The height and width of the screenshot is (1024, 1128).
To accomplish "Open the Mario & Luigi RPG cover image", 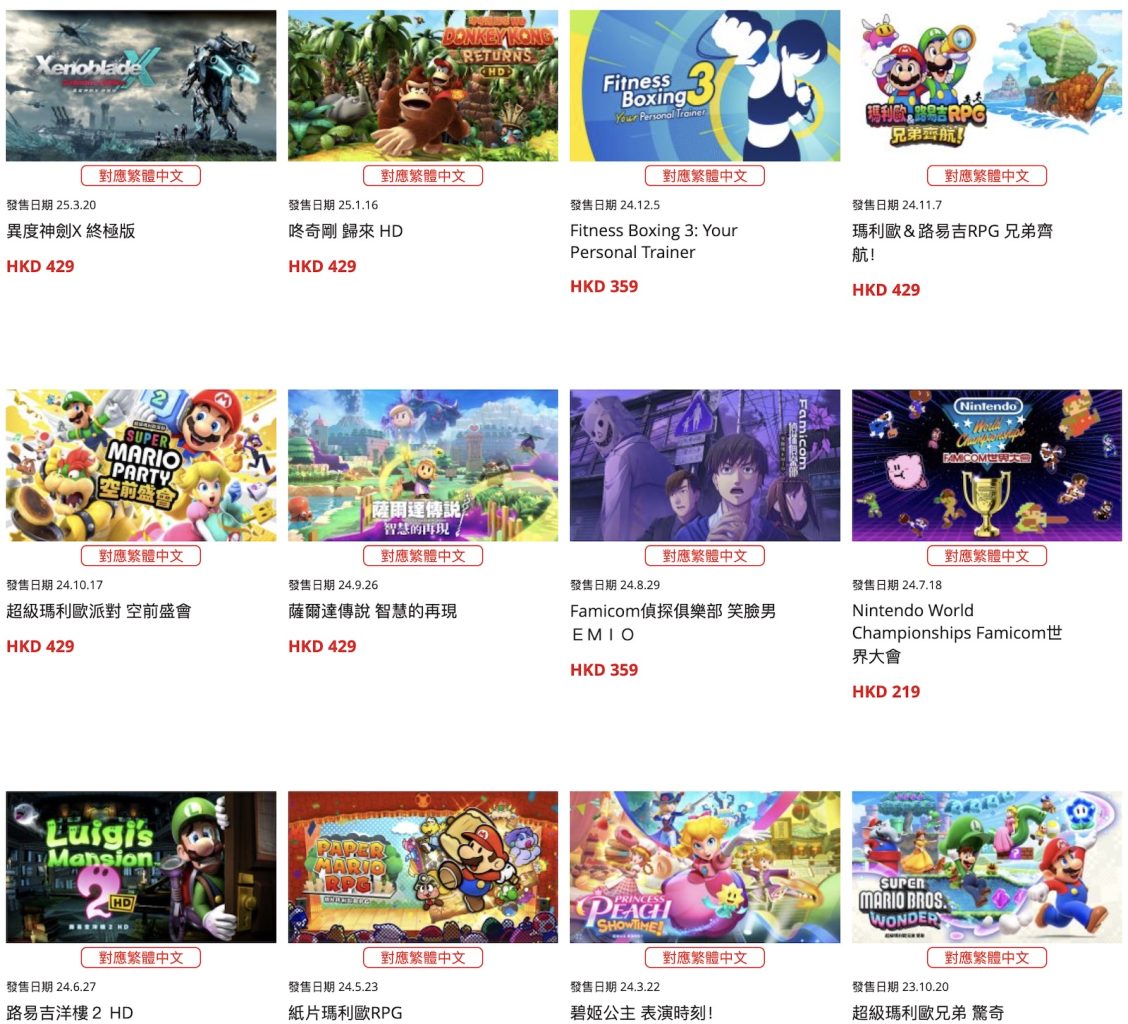I will click(987, 85).
